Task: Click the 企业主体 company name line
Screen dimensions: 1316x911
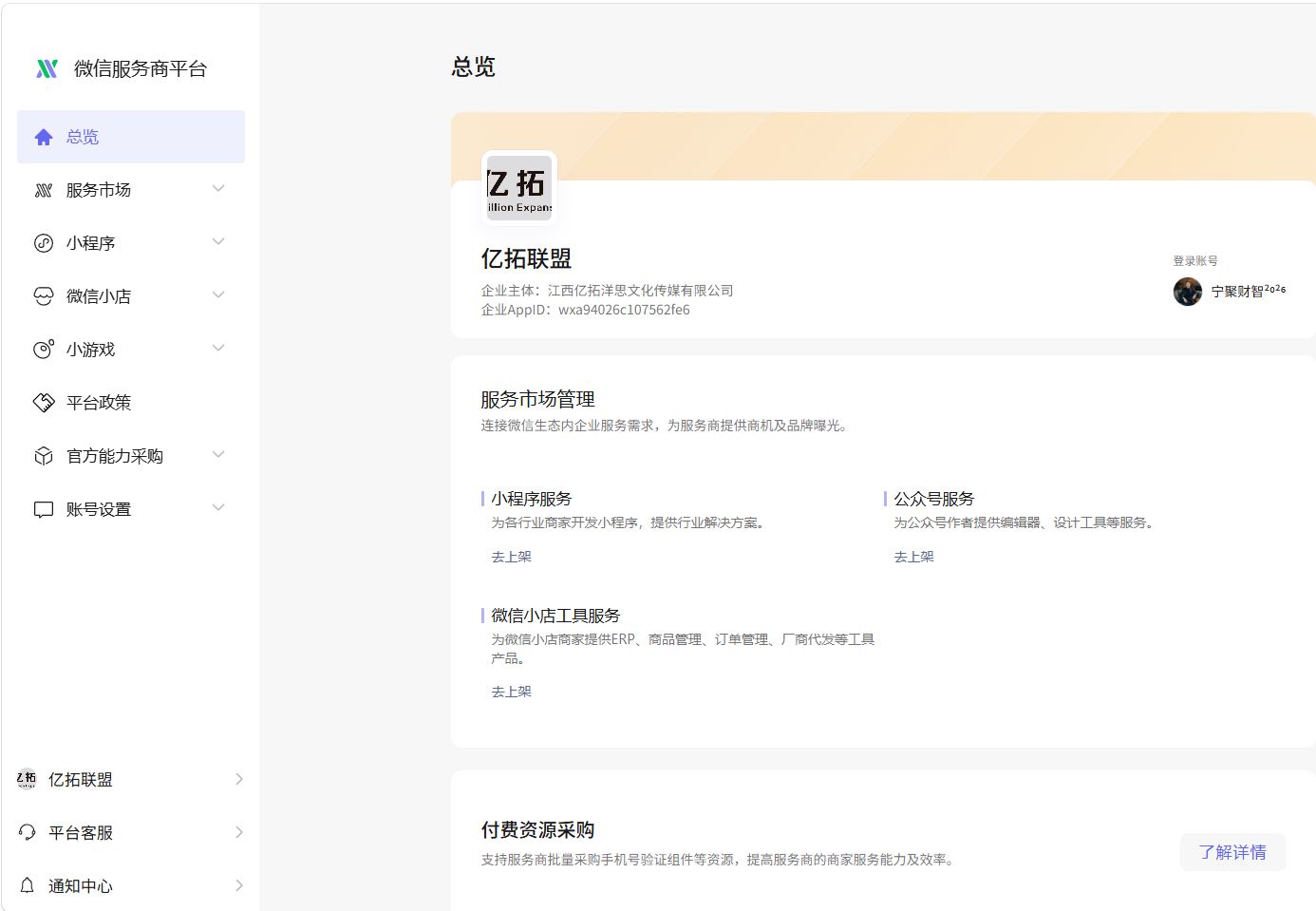Action: tap(607, 291)
